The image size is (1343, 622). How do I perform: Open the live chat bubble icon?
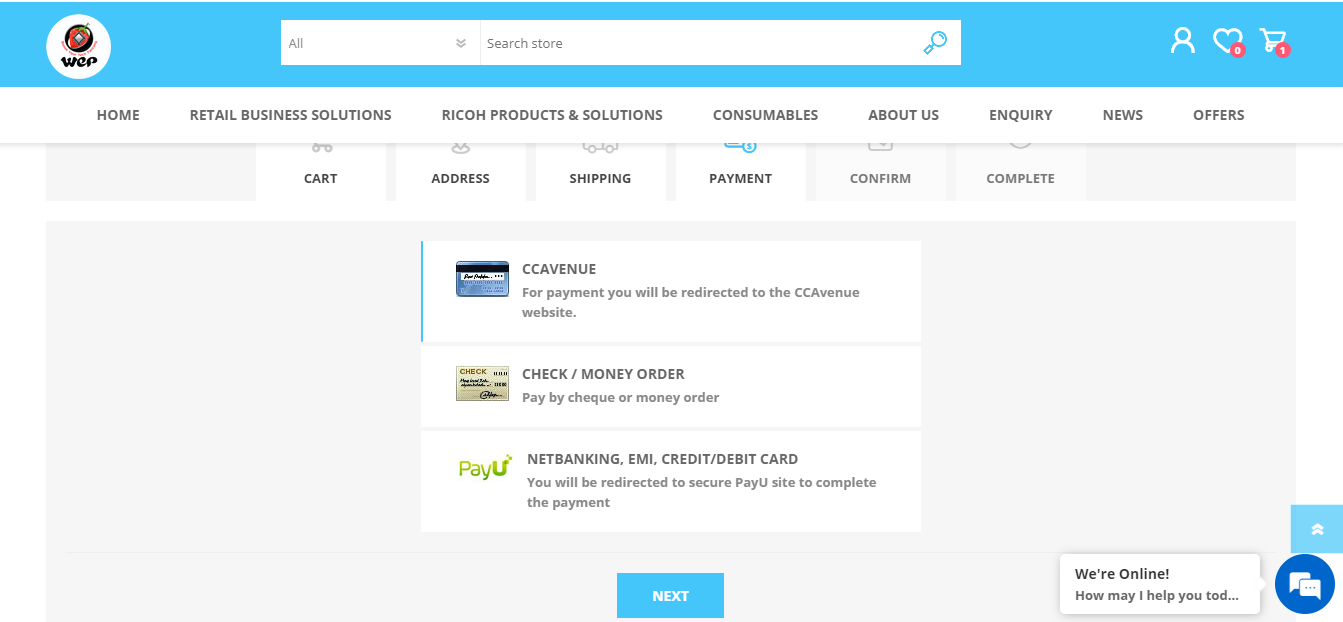1305,583
